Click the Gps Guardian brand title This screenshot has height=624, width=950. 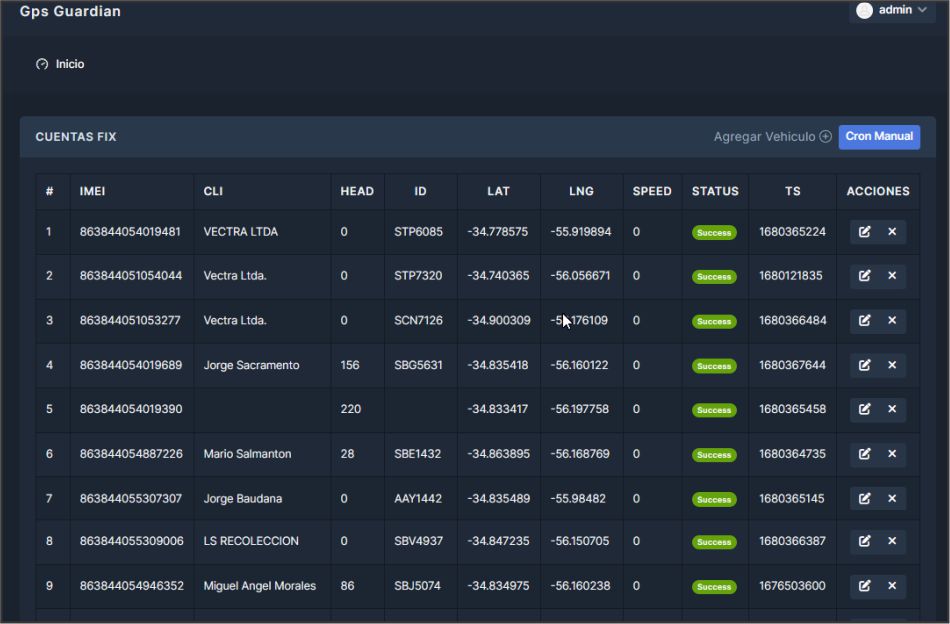(x=70, y=12)
